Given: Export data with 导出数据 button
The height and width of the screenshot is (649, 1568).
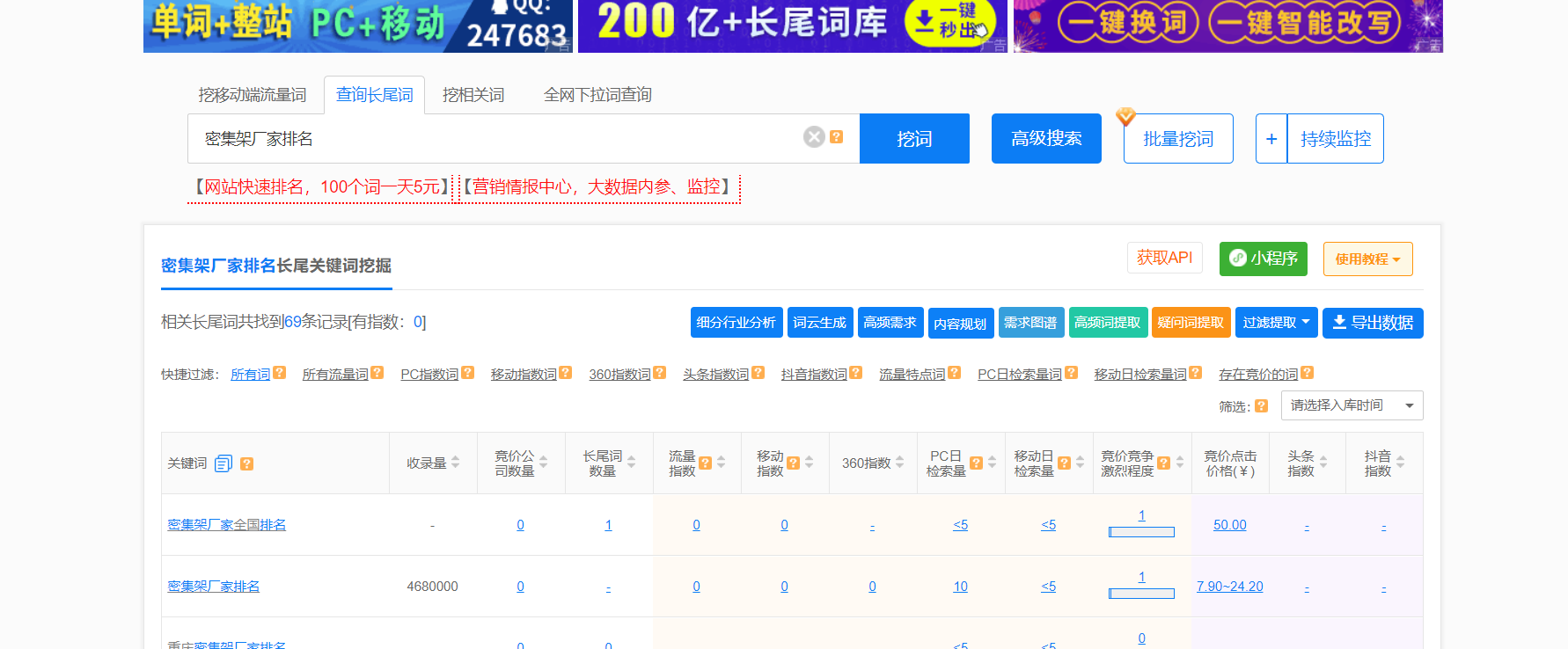Looking at the screenshot, I should pyautogui.click(x=1373, y=323).
